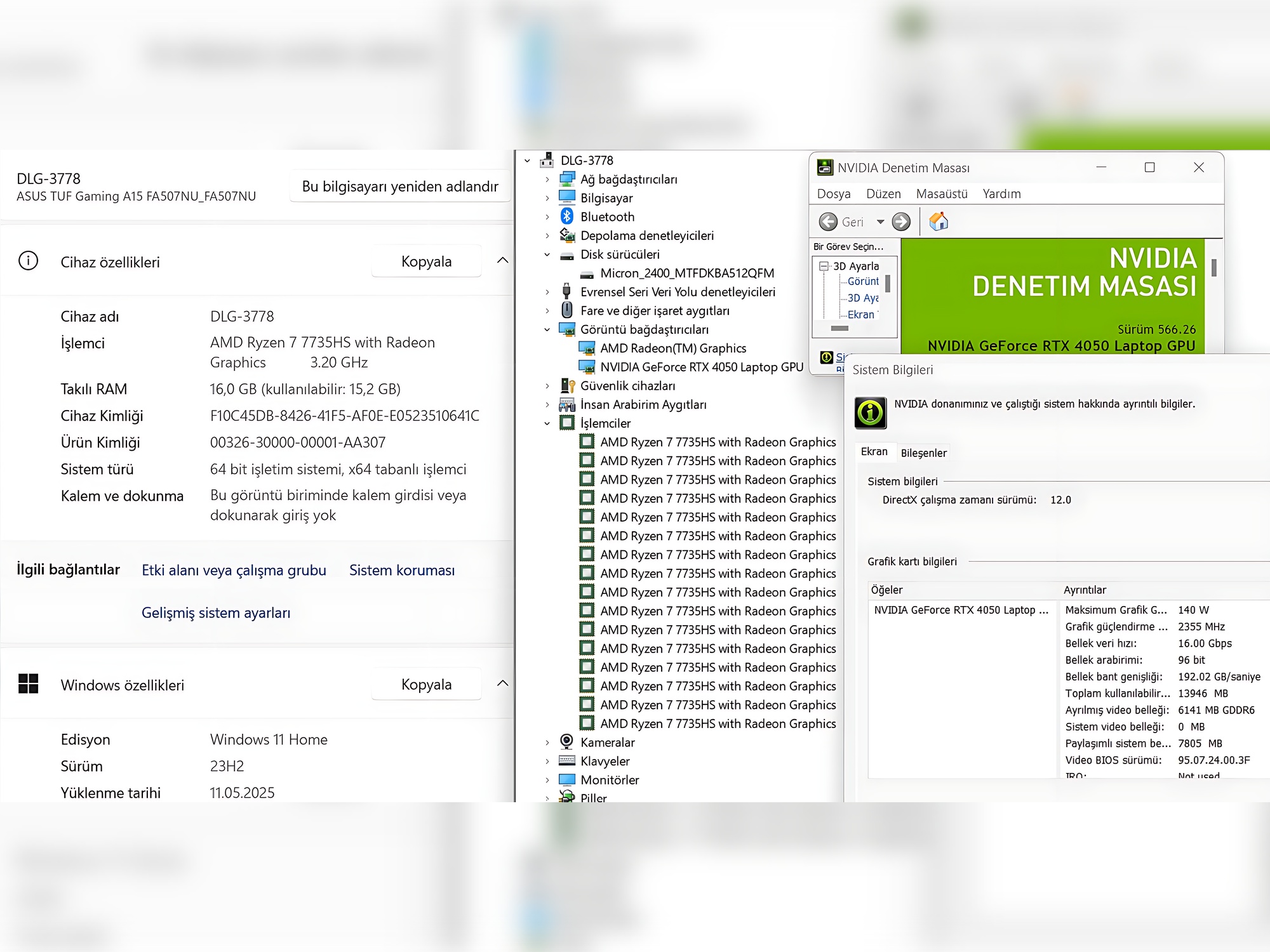Switch to the Bileşenler tab
Screen dimensions: 1270x952
point(923,453)
